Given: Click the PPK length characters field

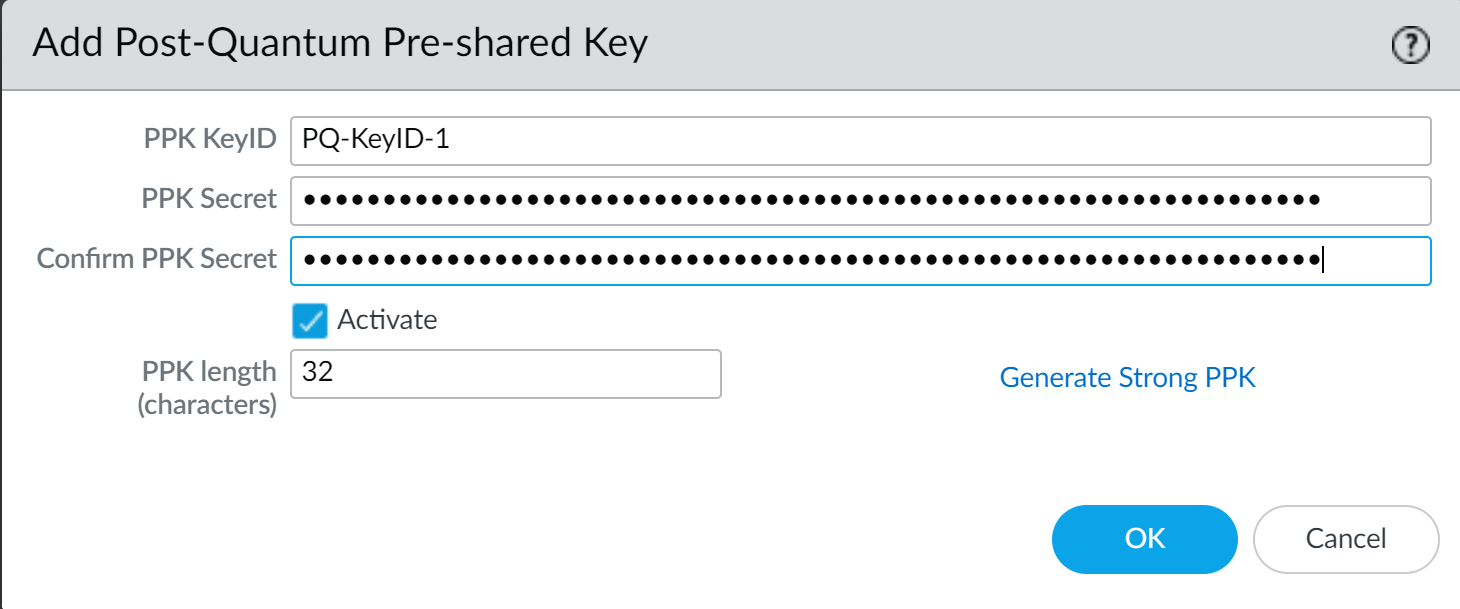Looking at the screenshot, I should tap(505, 373).
